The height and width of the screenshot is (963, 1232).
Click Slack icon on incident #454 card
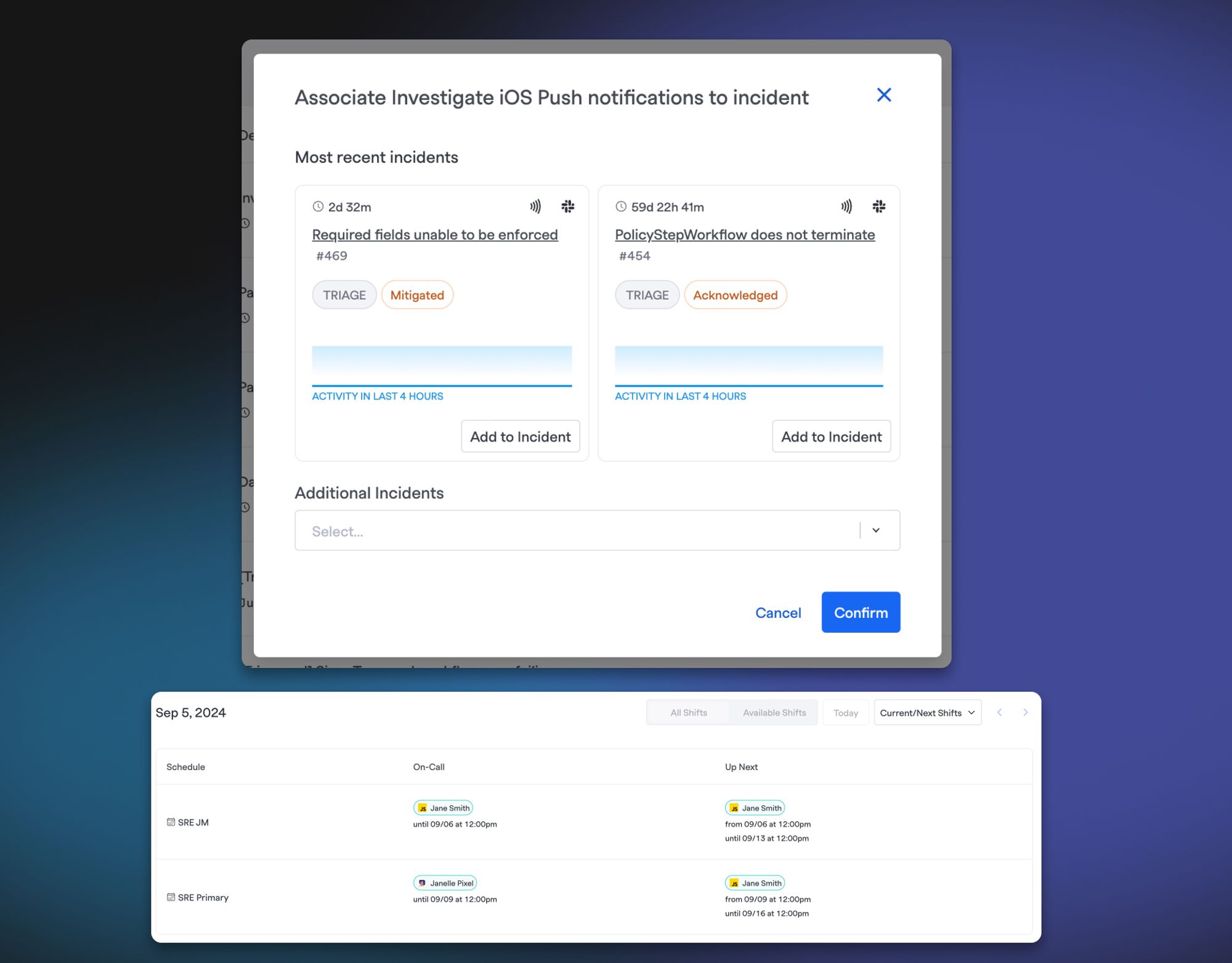[x=878, y=206]
